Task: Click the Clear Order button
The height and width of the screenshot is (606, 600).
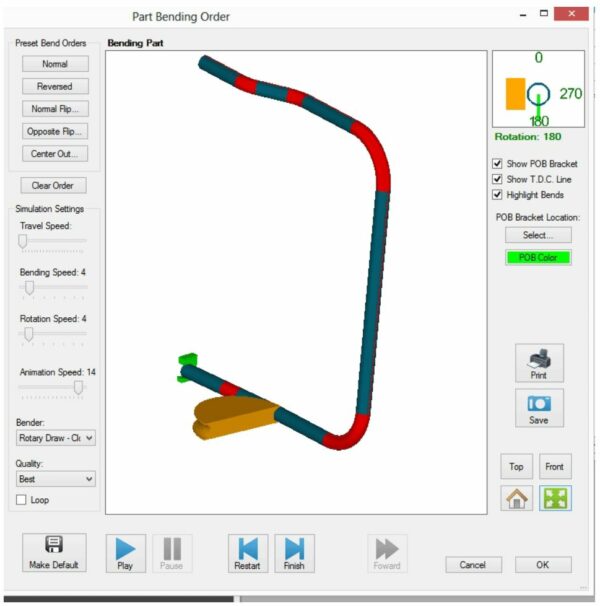Action: click(x=53, y=186)
